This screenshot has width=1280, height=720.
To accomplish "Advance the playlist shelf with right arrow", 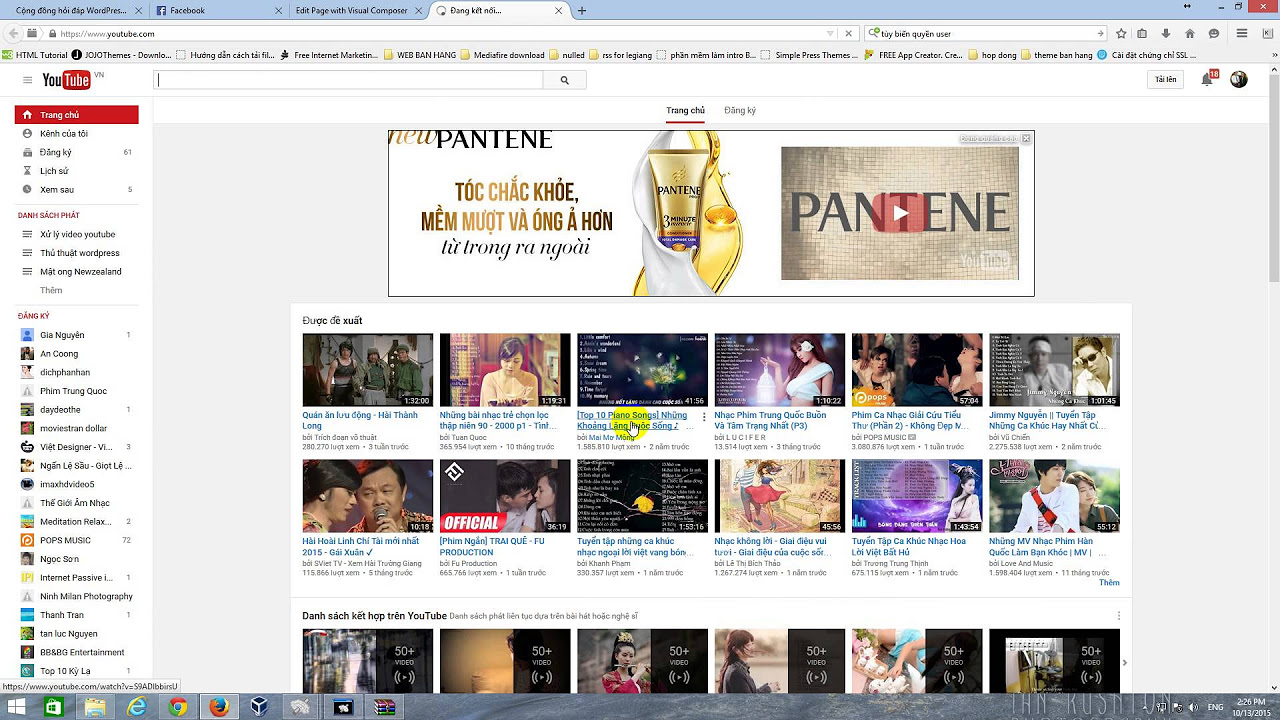I will coord(1125,663).
